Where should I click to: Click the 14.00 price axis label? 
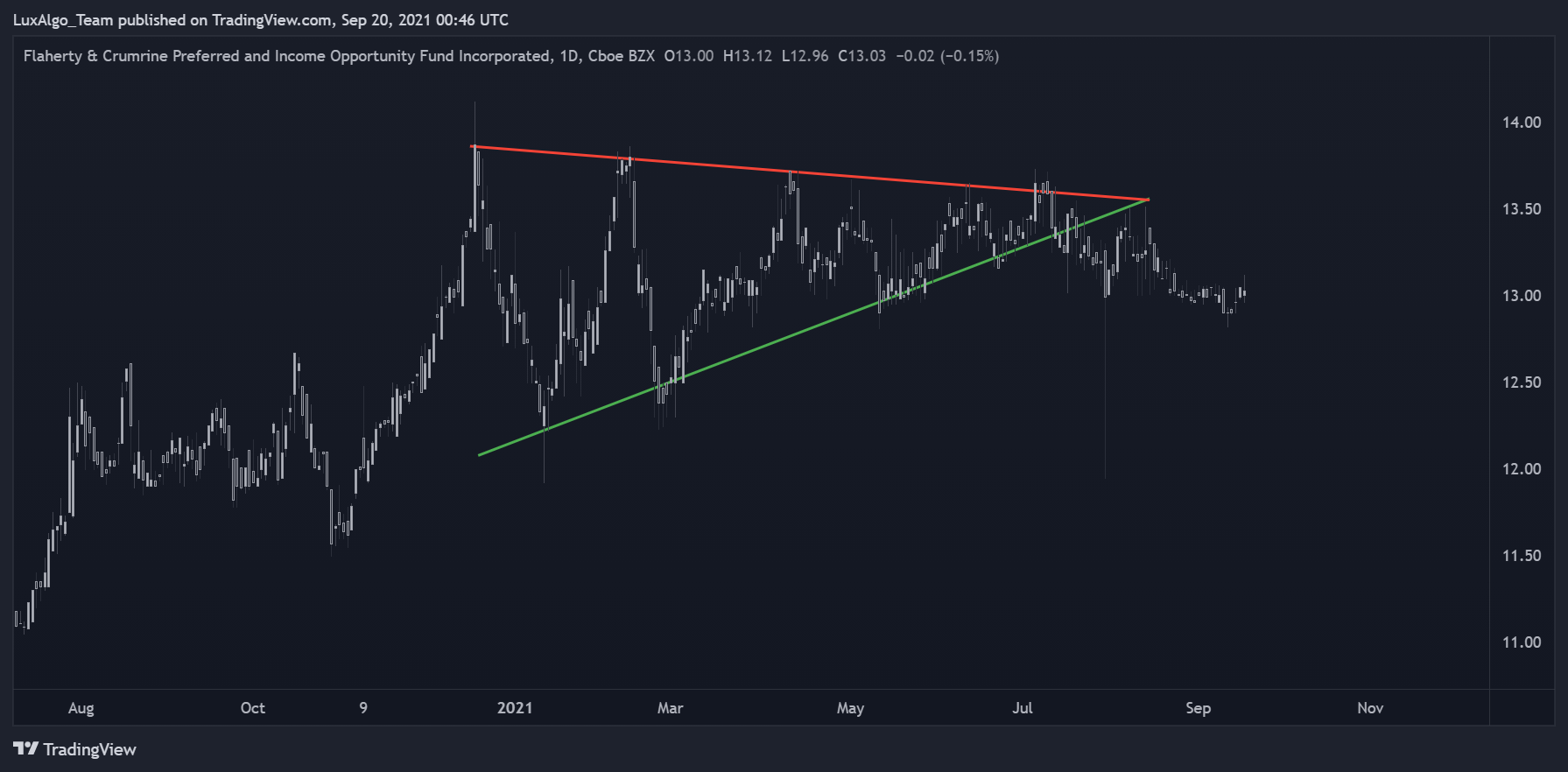(1522, 123)
